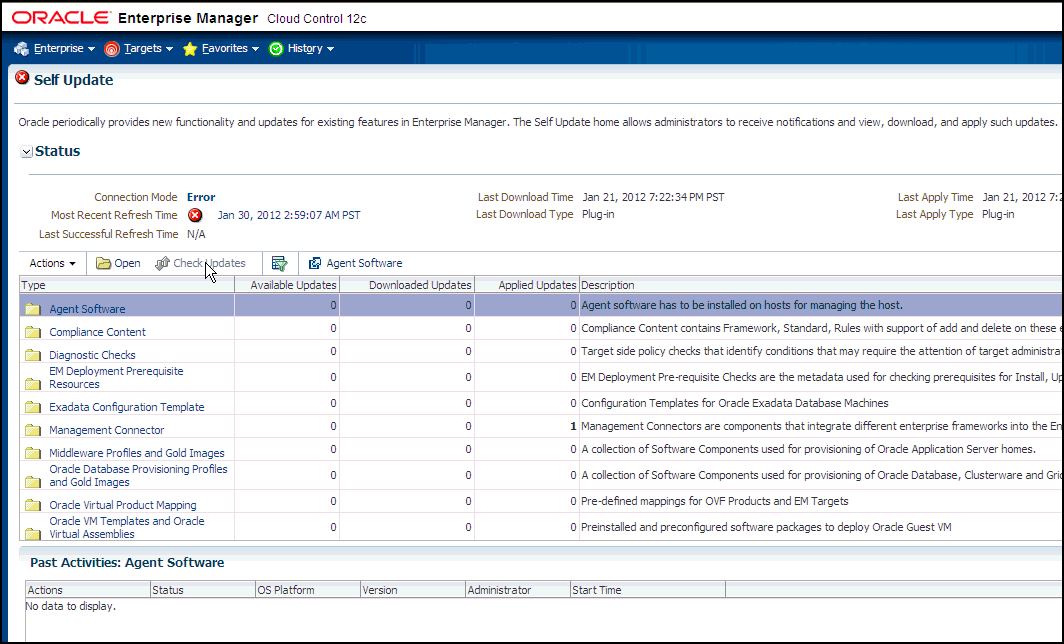Open the Exadata Configuration Template link
This screenshot has width=1064, height=644.
[126, 407]
